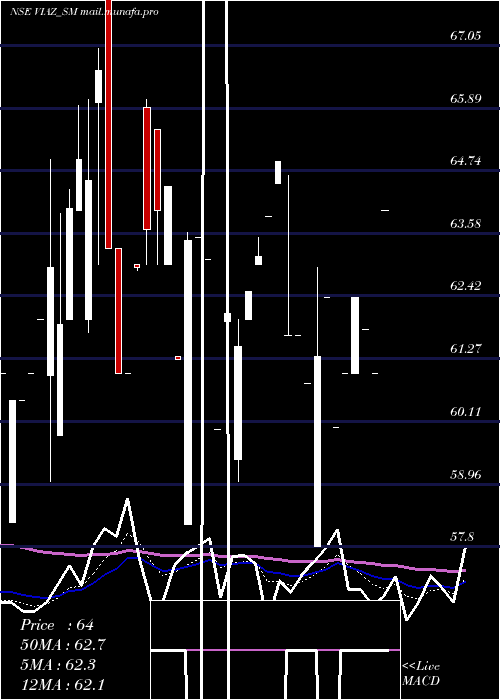Click the 65.89 price level label
This screenshot has height=700, width=500.
[x=466, y=98]
